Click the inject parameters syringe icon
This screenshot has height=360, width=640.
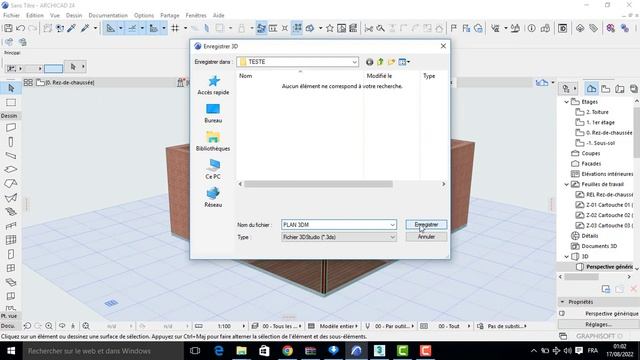pos(85,28)
